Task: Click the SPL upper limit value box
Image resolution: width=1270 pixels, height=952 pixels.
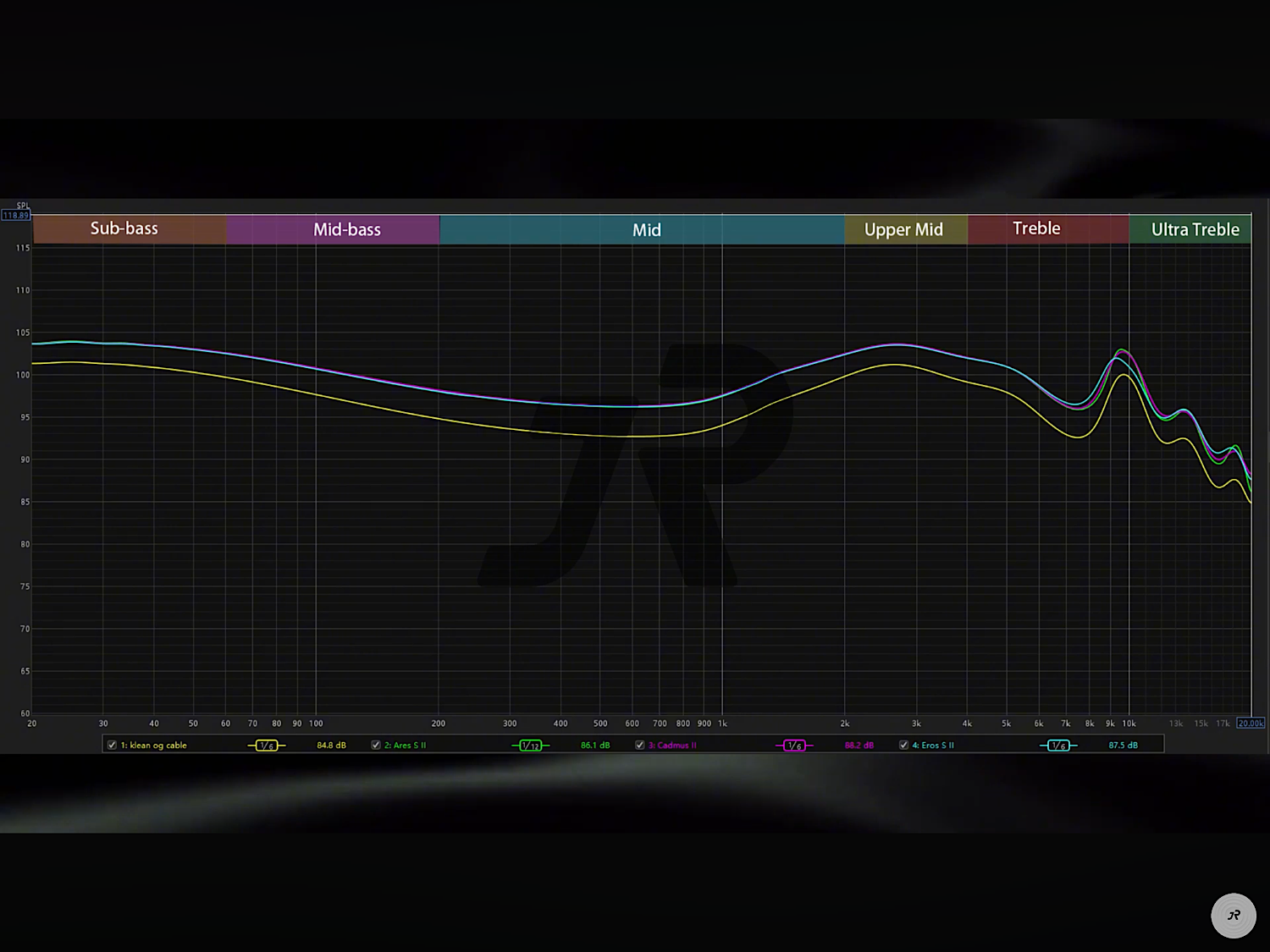Action: click(16, 215)
